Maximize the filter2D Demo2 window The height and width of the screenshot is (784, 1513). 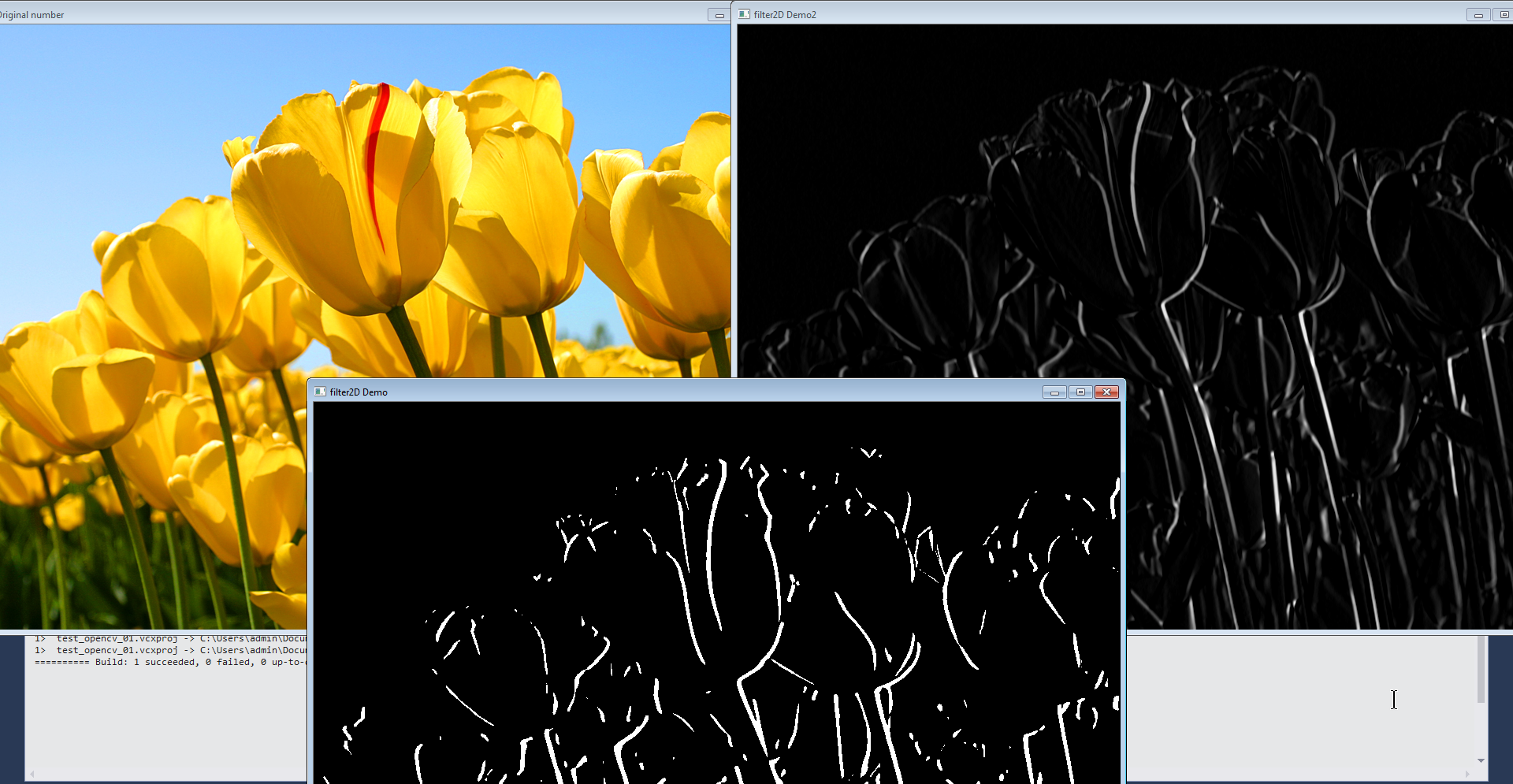coord(1504,15)
